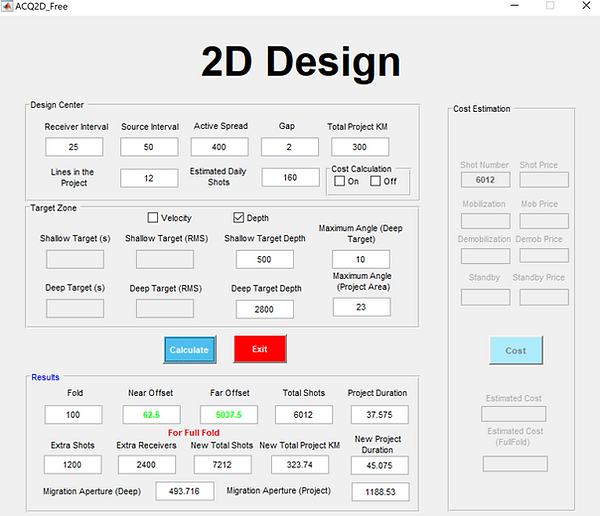600x516 pixels.
Task: Click Migration Aperture (Deep) value box
Action: 185,491
